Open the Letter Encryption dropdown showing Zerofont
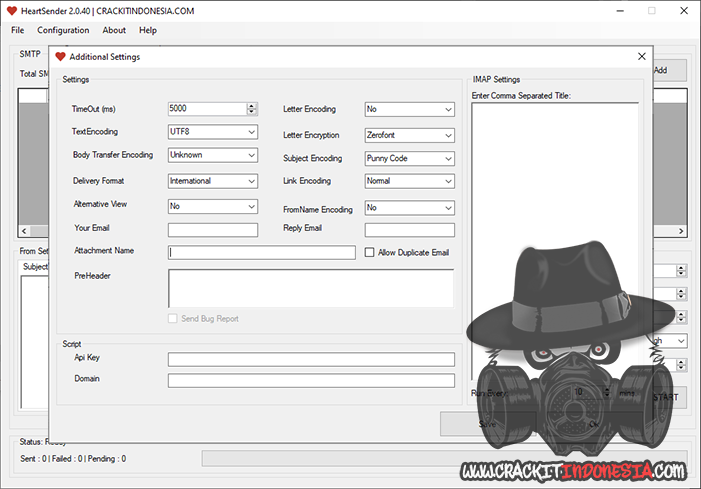This screenshot has width=701, height=489. pyautogui.click(x=410, y=135)
